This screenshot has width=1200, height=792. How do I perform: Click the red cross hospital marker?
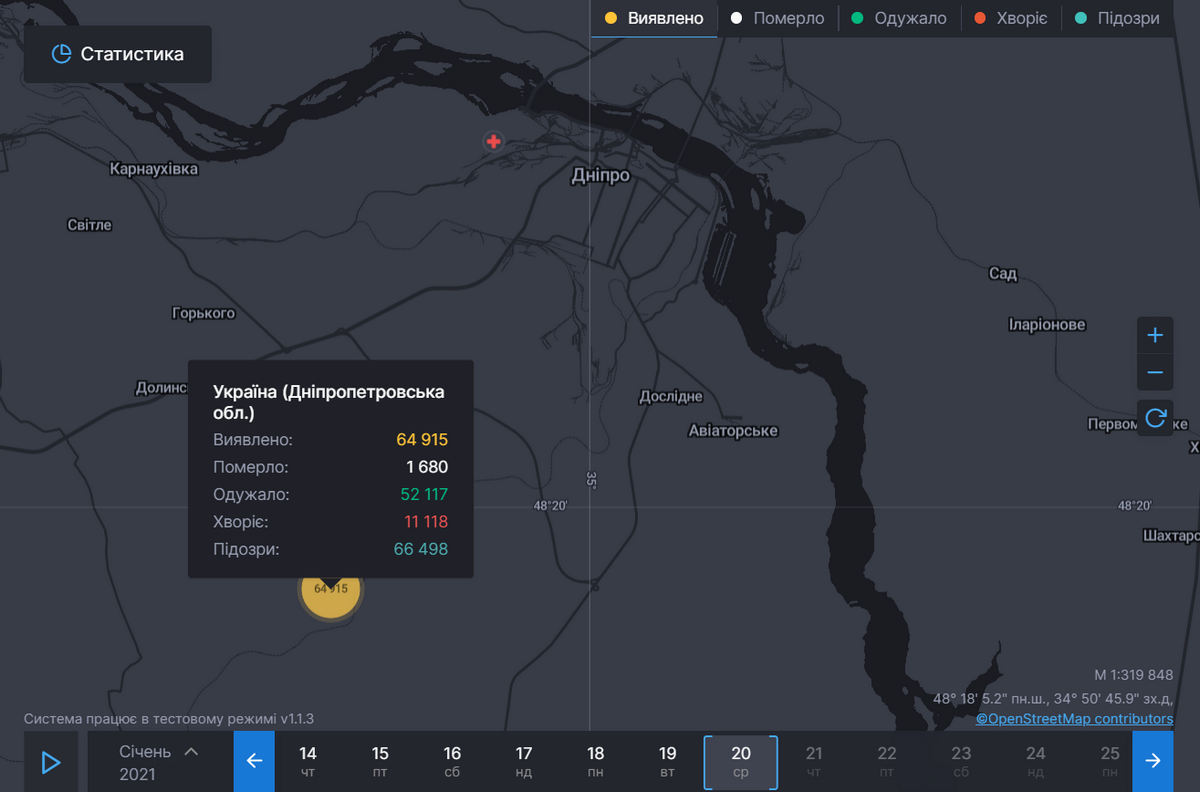493,142
